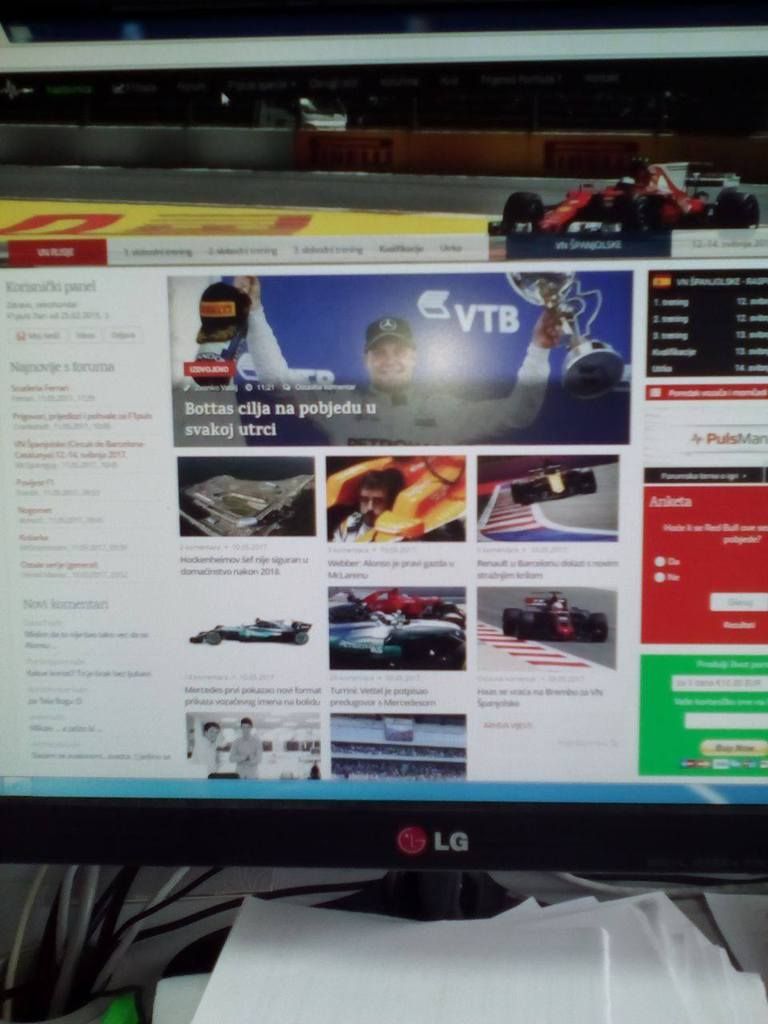
Task: Open the 1. slobodni trening tab
Action: (157, 251)
